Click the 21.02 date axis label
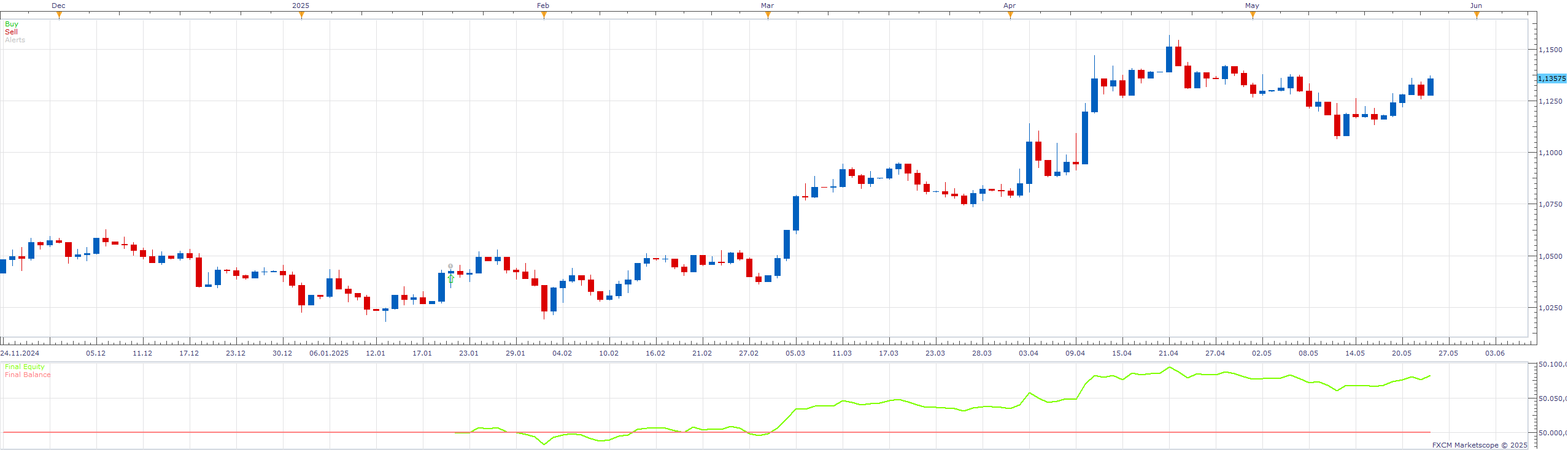1568x450 pixels. tap(702, 353)
